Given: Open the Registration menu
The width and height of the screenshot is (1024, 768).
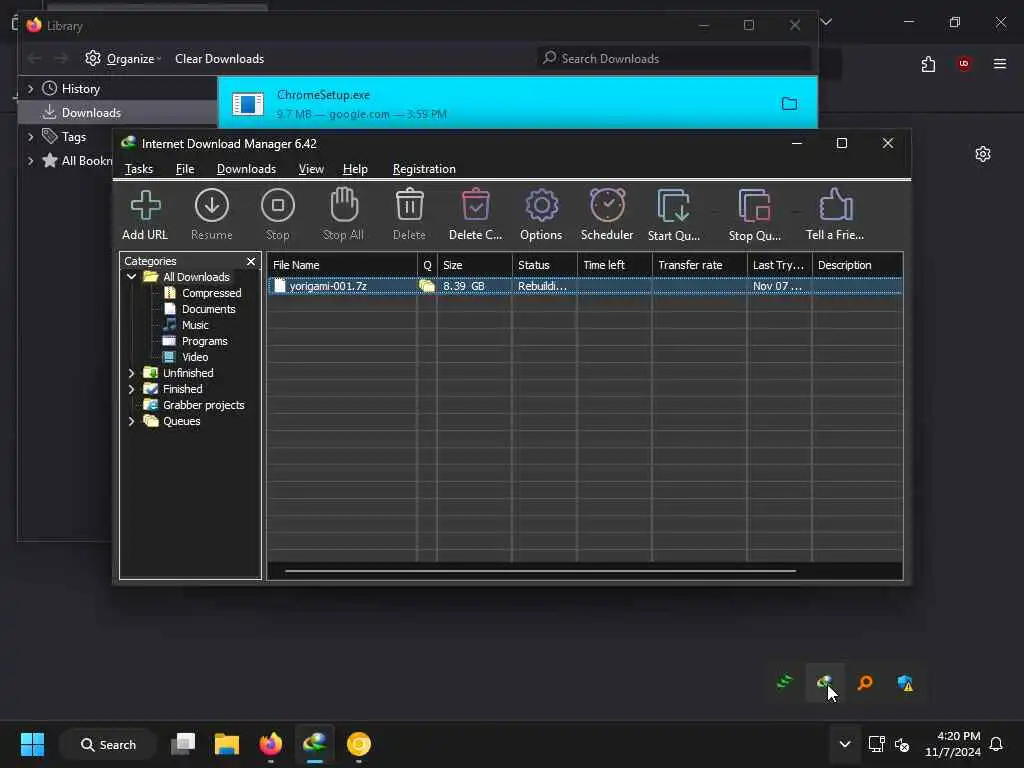Looking at the screenshot, I should pyautogui.click(x=424, y=168).
